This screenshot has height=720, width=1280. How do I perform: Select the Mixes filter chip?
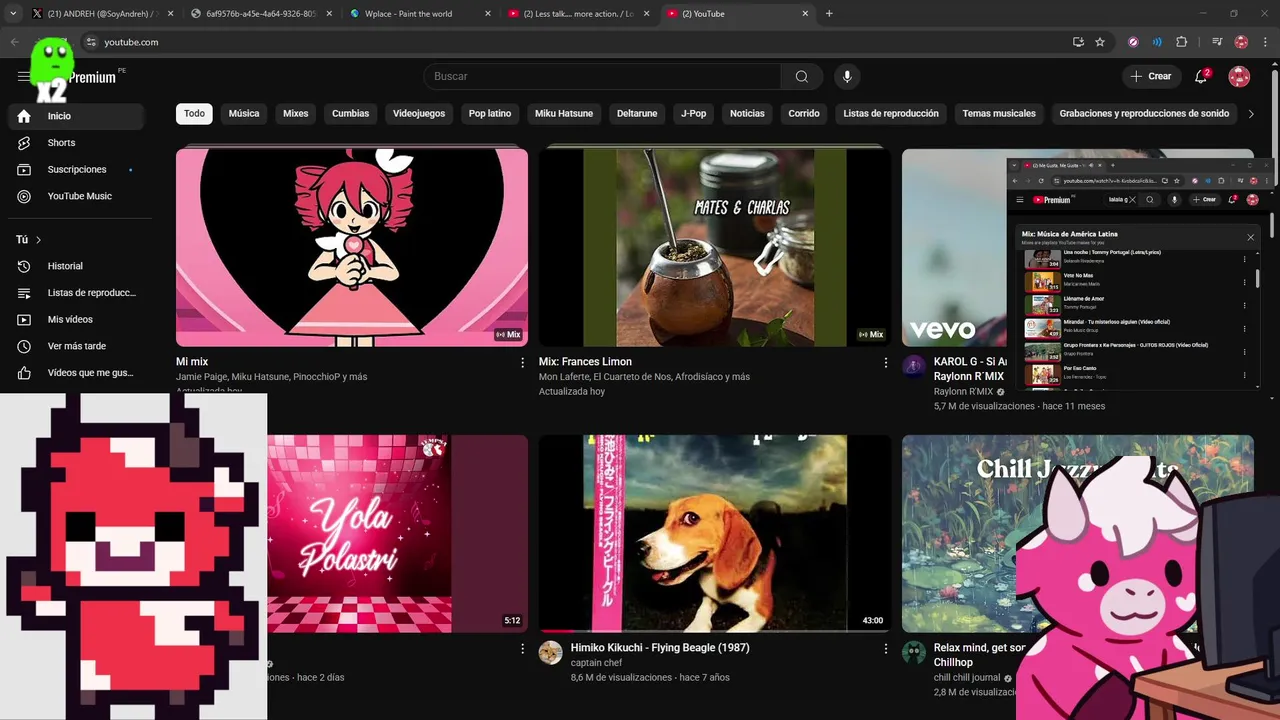point(296,114)
